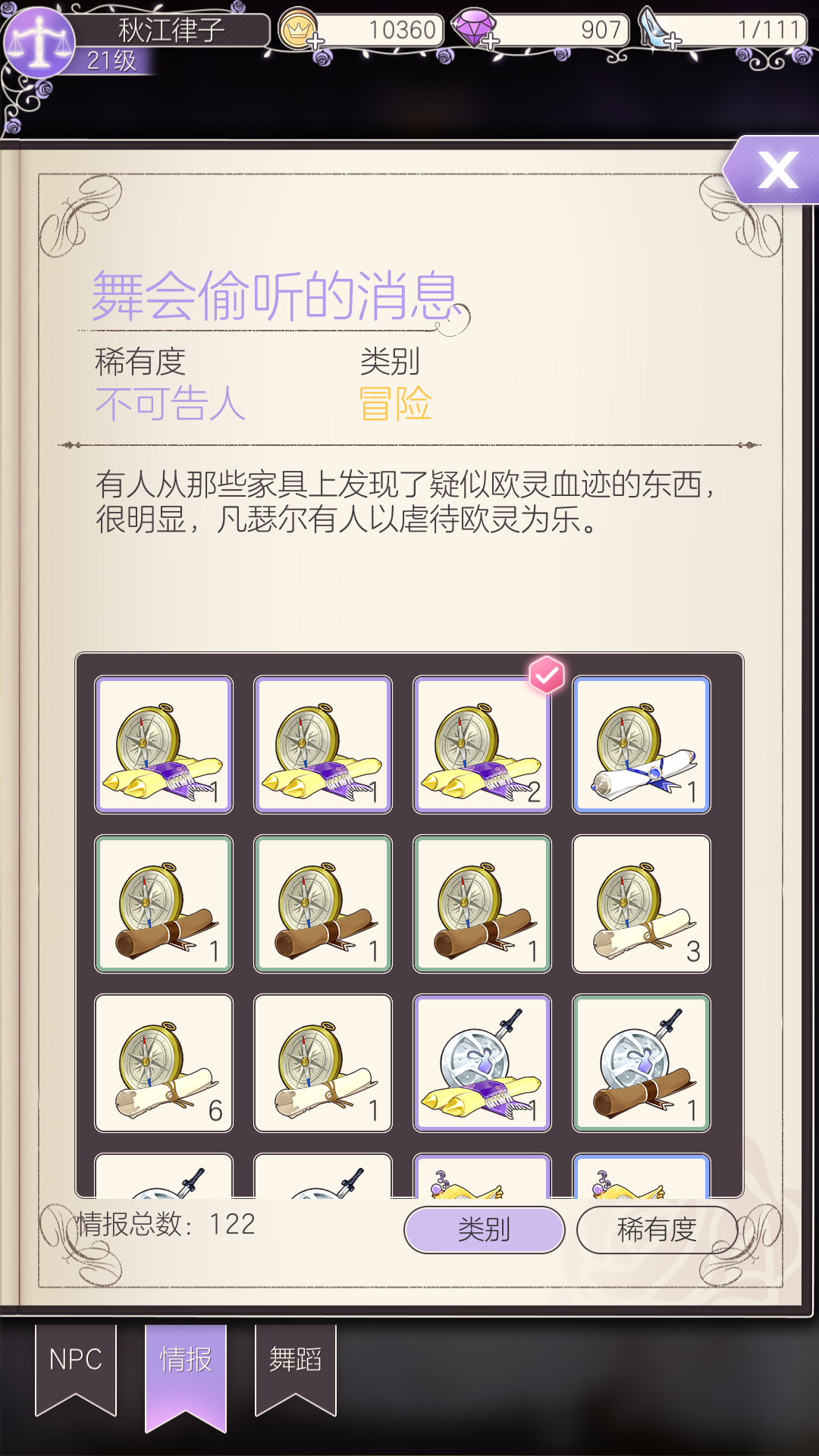Select sword shield with purple cloth item

point(482,1063)
